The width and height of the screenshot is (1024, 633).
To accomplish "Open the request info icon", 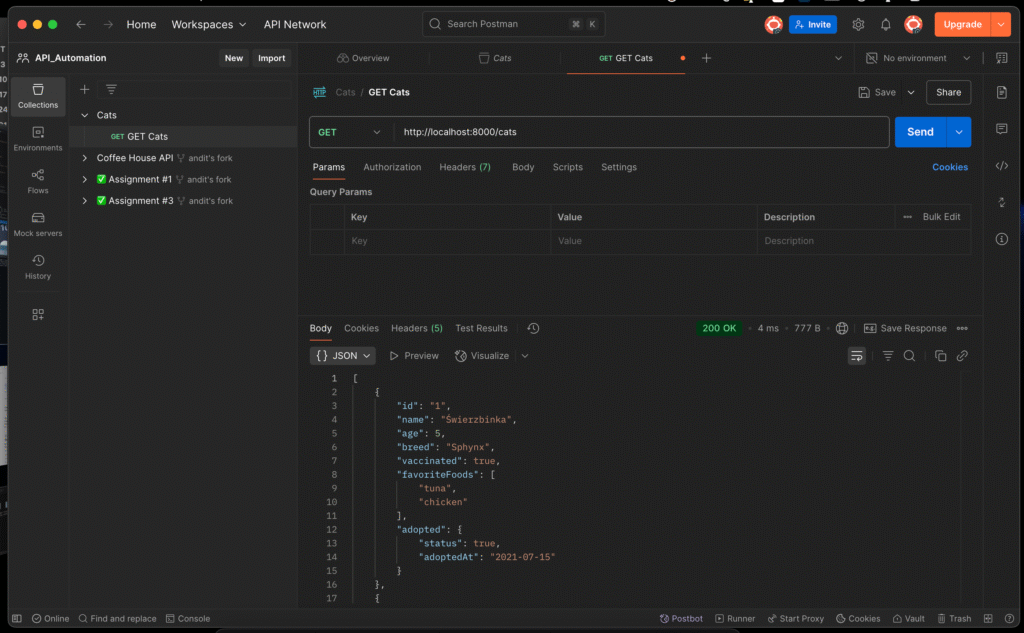I will (x=1002, y=239).
